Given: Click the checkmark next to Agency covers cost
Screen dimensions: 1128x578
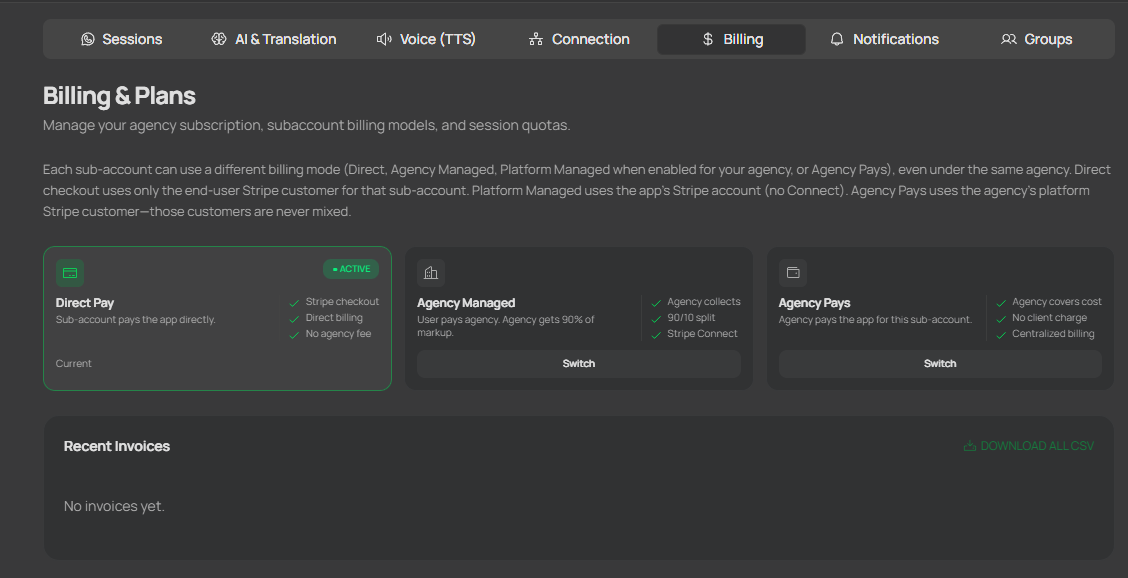Looking at the screenshot, I should tap(1001, 303).
